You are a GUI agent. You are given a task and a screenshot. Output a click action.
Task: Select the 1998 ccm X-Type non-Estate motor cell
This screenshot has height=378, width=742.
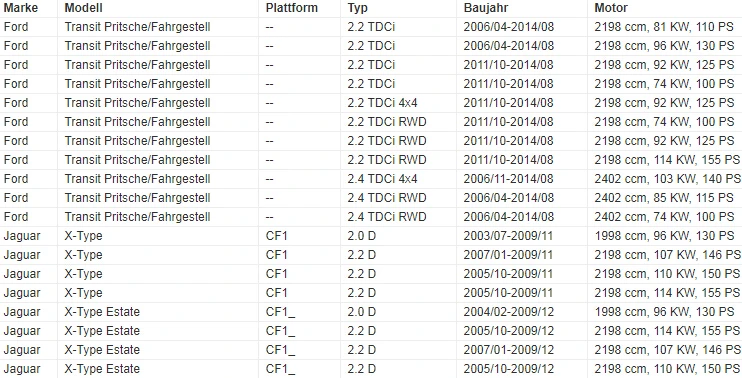(664, 236)
